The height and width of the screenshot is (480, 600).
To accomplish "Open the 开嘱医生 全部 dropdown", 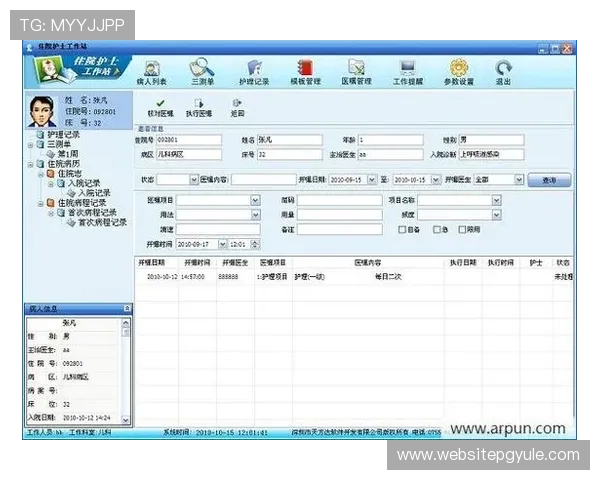I will click(x=518, y=180).
